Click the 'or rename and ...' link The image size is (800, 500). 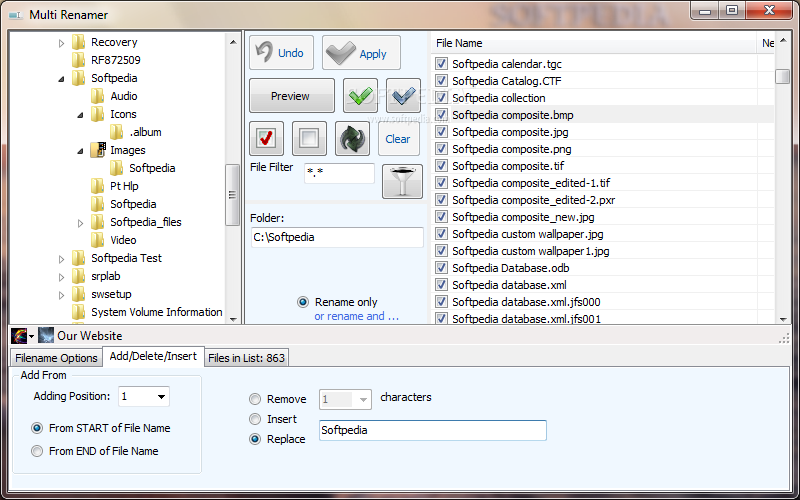point(356,316)
